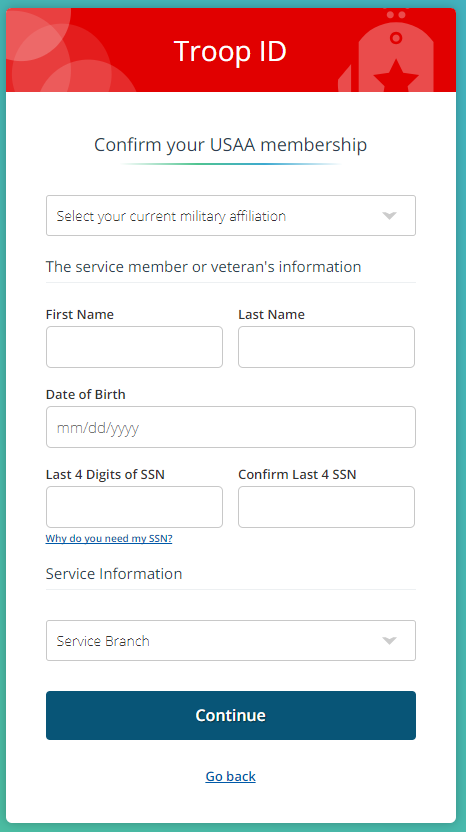Click the Troop ID header title
This screenshot has width=466, height=832.
(230, 51)
